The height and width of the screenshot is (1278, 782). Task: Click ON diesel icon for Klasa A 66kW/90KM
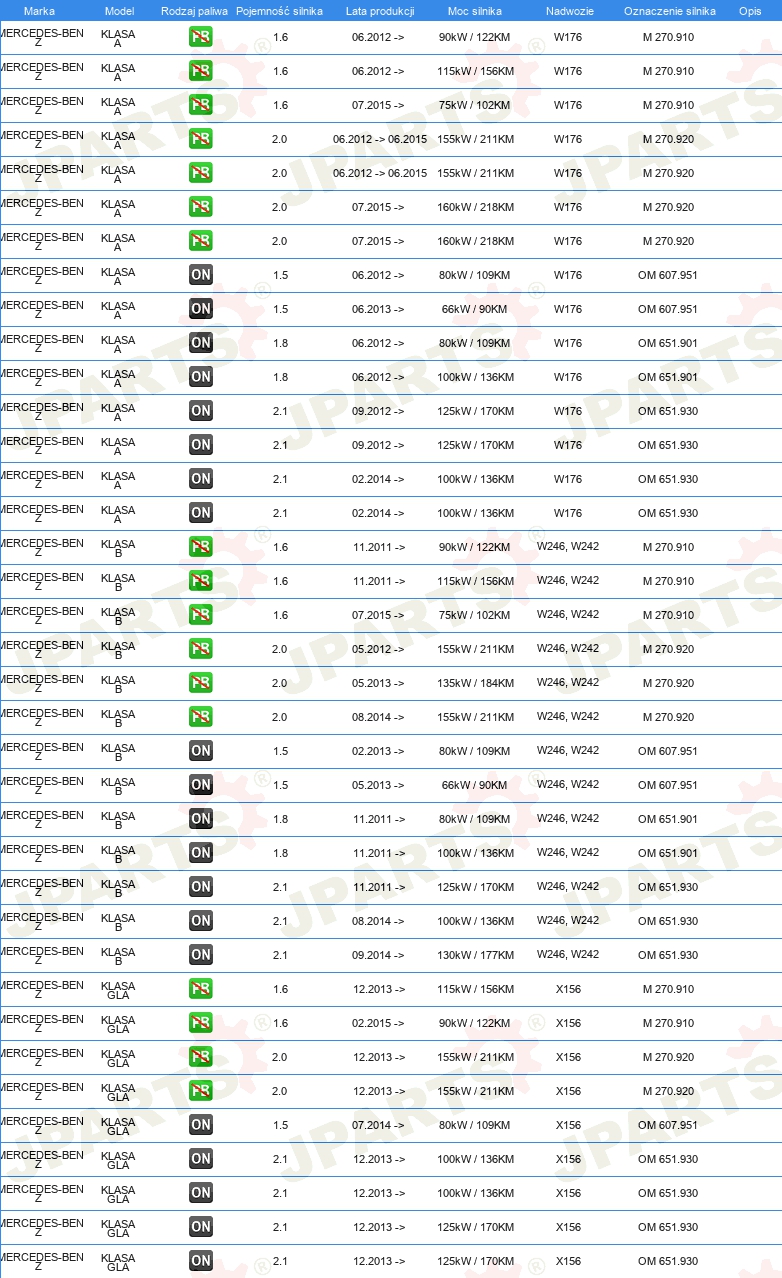point(201,309)
